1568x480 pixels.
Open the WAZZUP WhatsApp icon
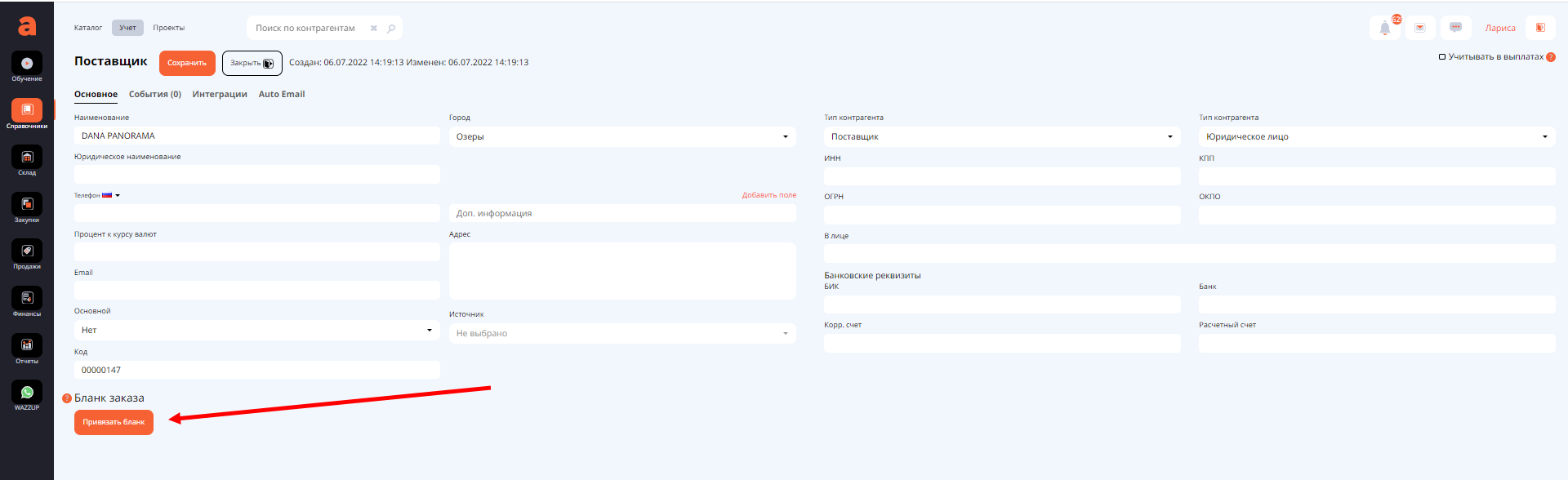click(x=27, y=393)
